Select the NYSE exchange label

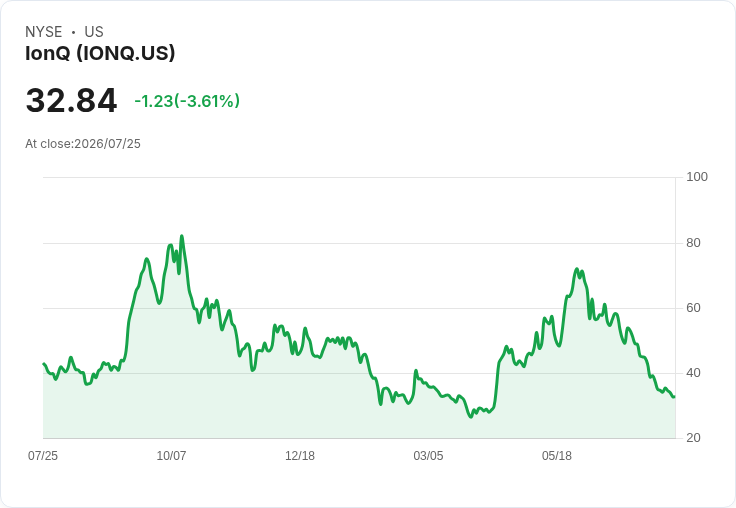point(44,31)
